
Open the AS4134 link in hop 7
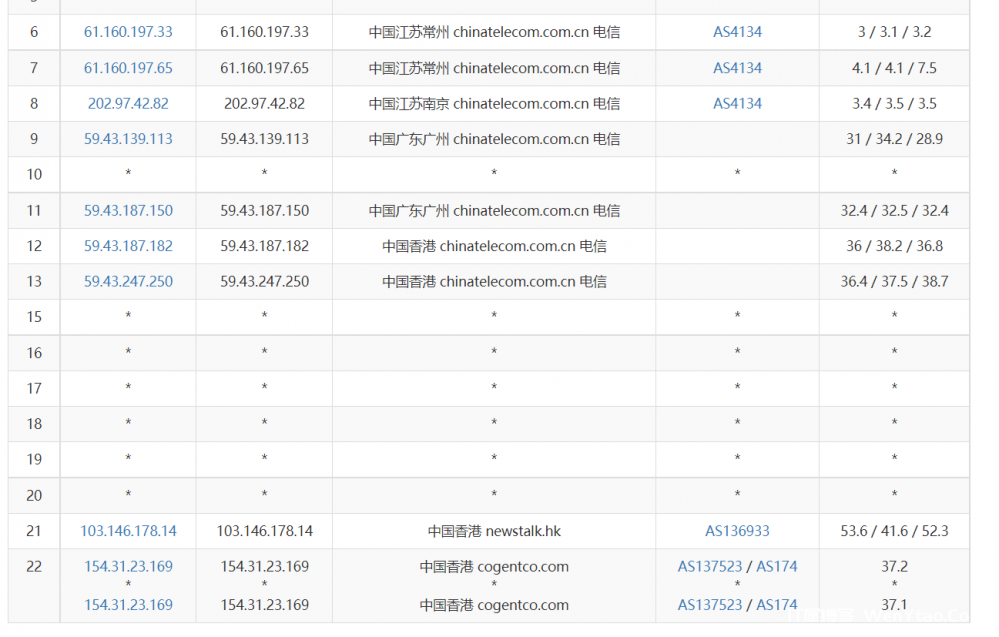pyautogui.click(x=736, y=67)
